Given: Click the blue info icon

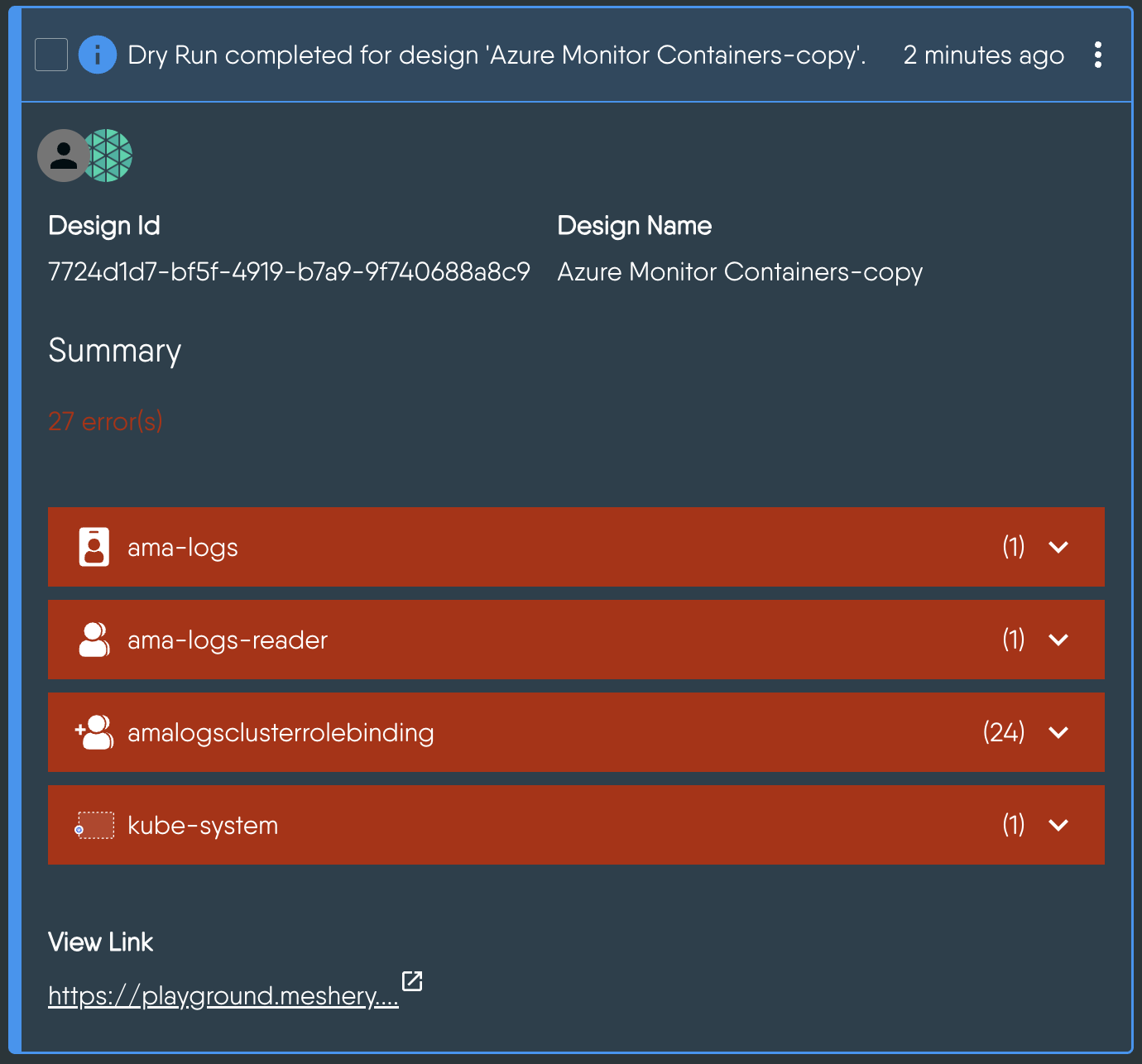Looking at the screenshot, I should point(98,55).
